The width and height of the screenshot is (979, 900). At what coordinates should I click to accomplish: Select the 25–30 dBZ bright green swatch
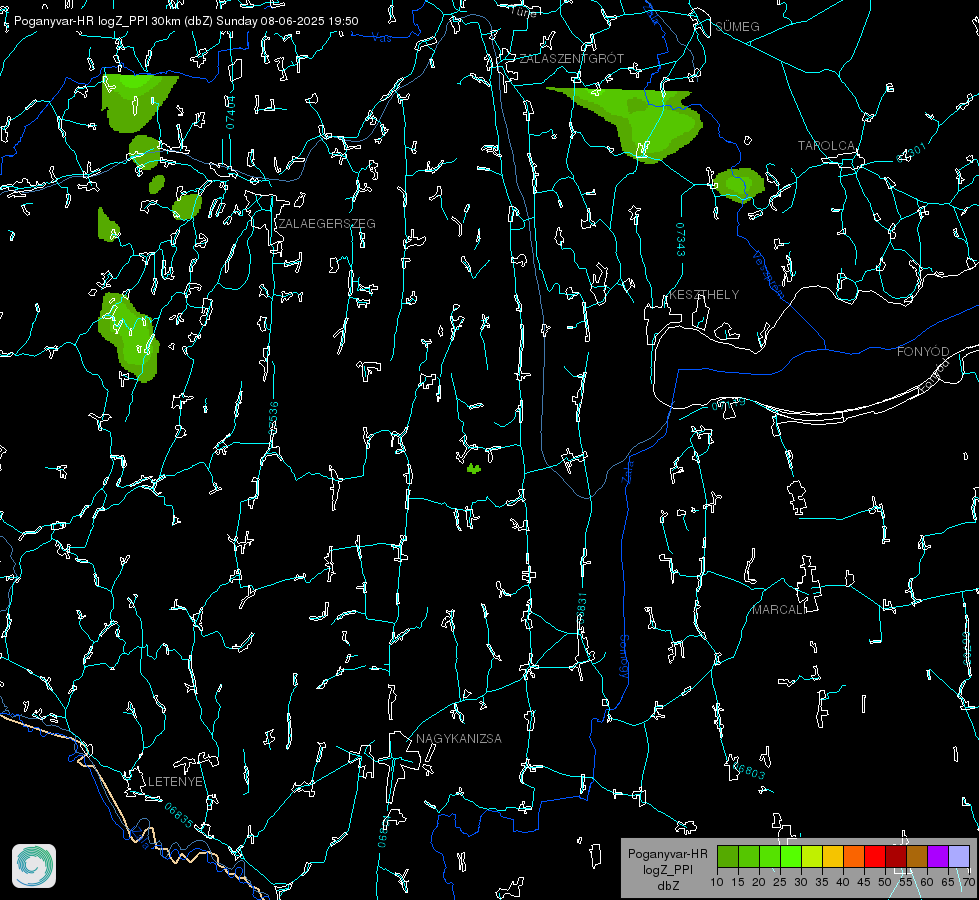[791, 856]
